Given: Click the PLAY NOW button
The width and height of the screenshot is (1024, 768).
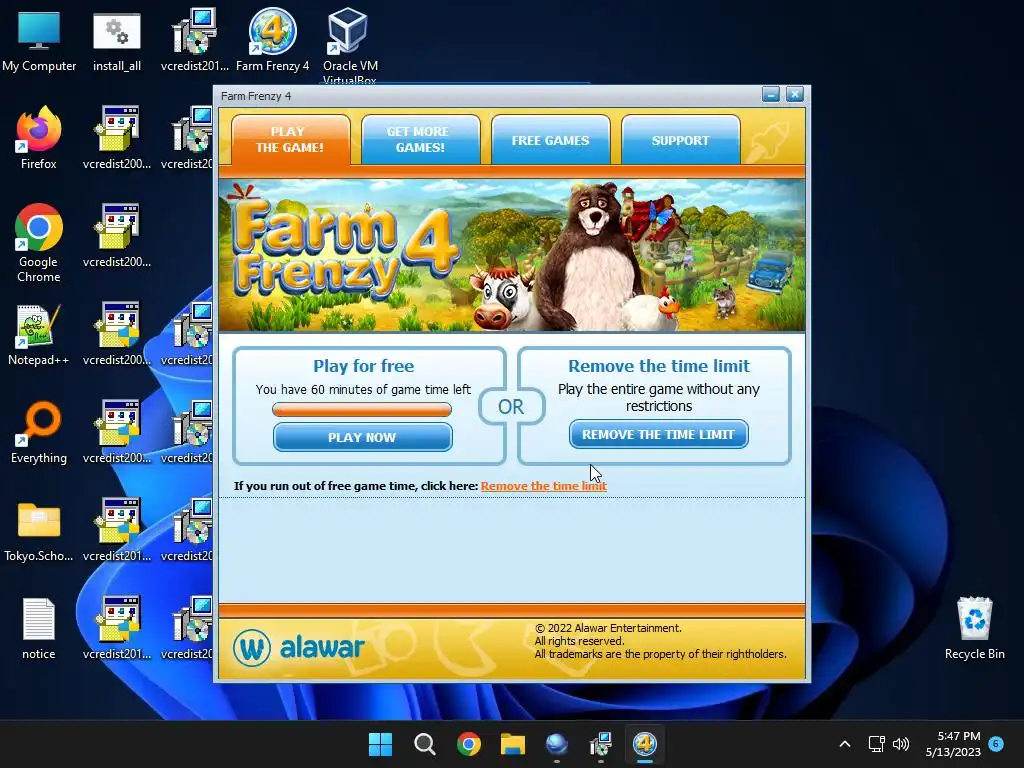Looking at the screenshot, I should click(362, 437).
